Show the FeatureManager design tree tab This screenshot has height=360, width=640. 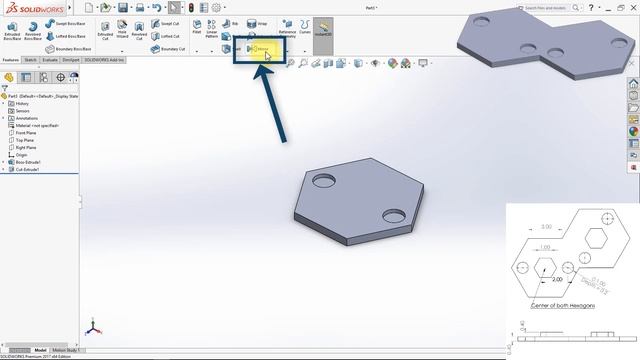click(9, 77)
